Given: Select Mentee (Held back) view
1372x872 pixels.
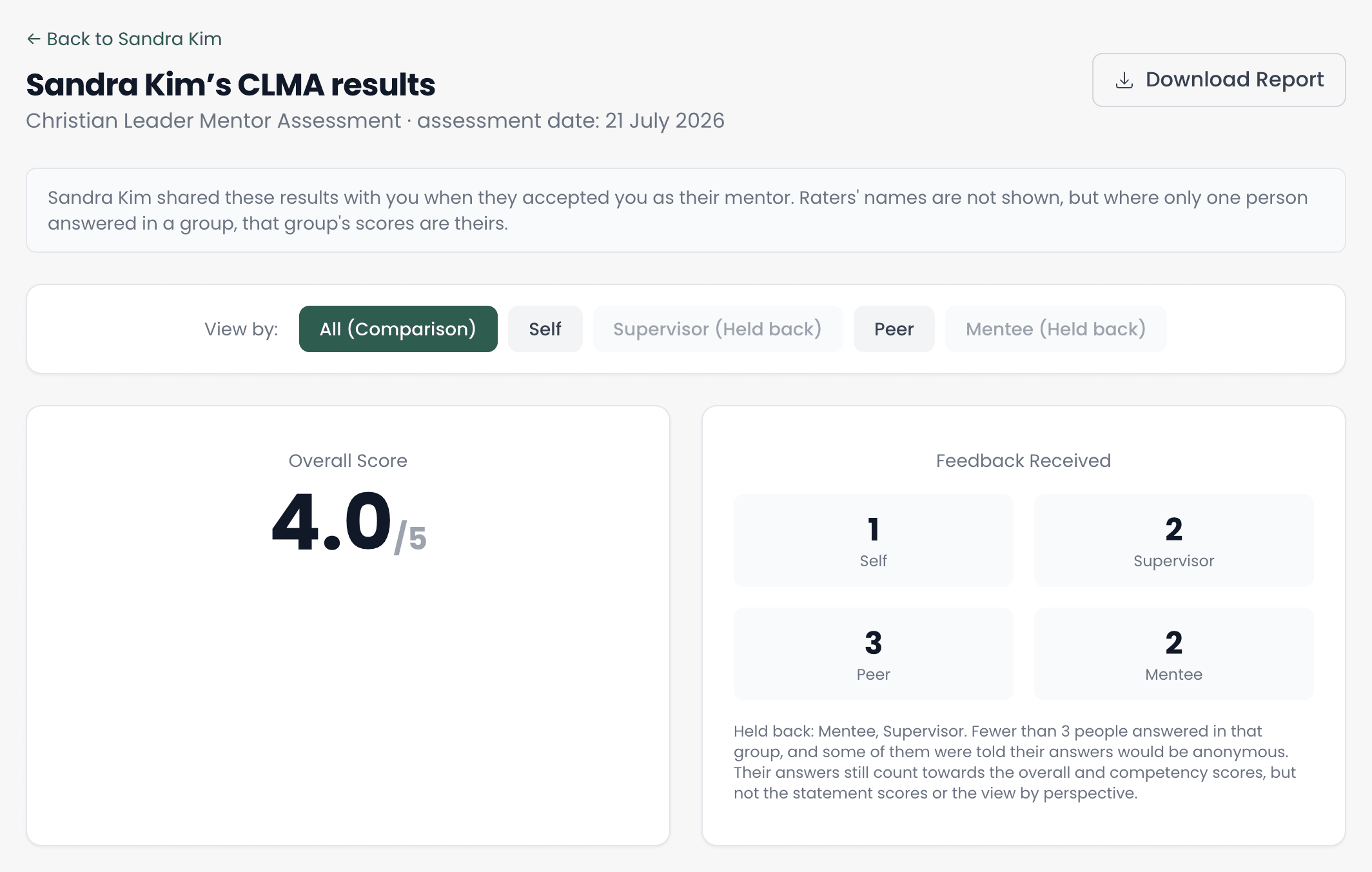Looking at the screenshot, I should 1055,329.
